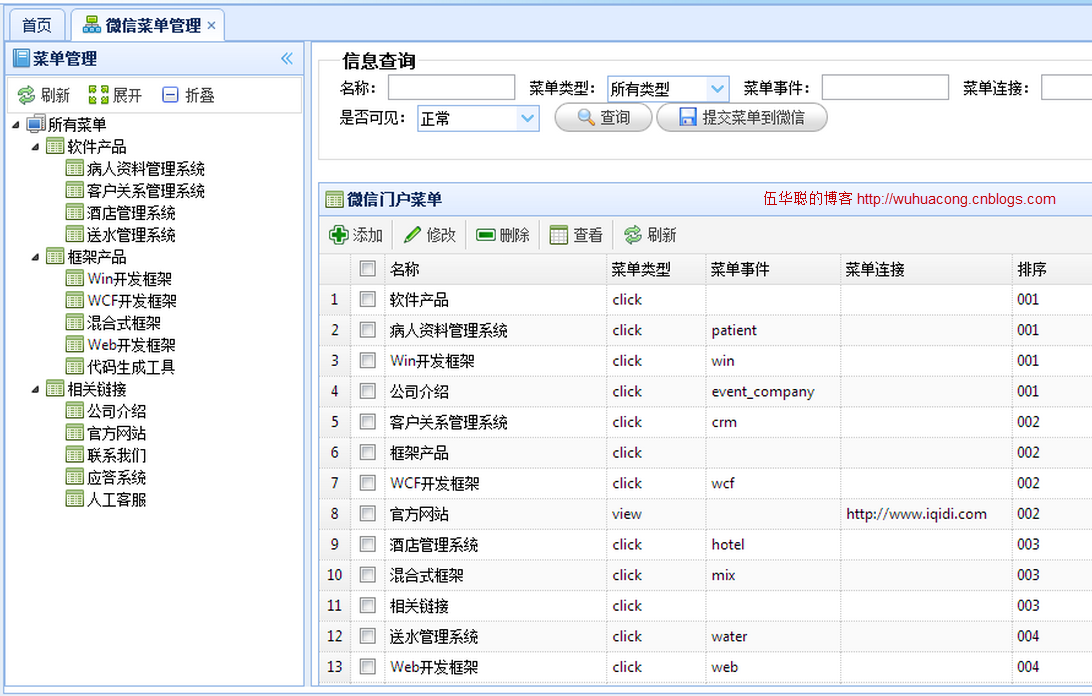1092x696 pixels.
Task: Collapse the 框架产品 tree node
Action: [36, 257]
